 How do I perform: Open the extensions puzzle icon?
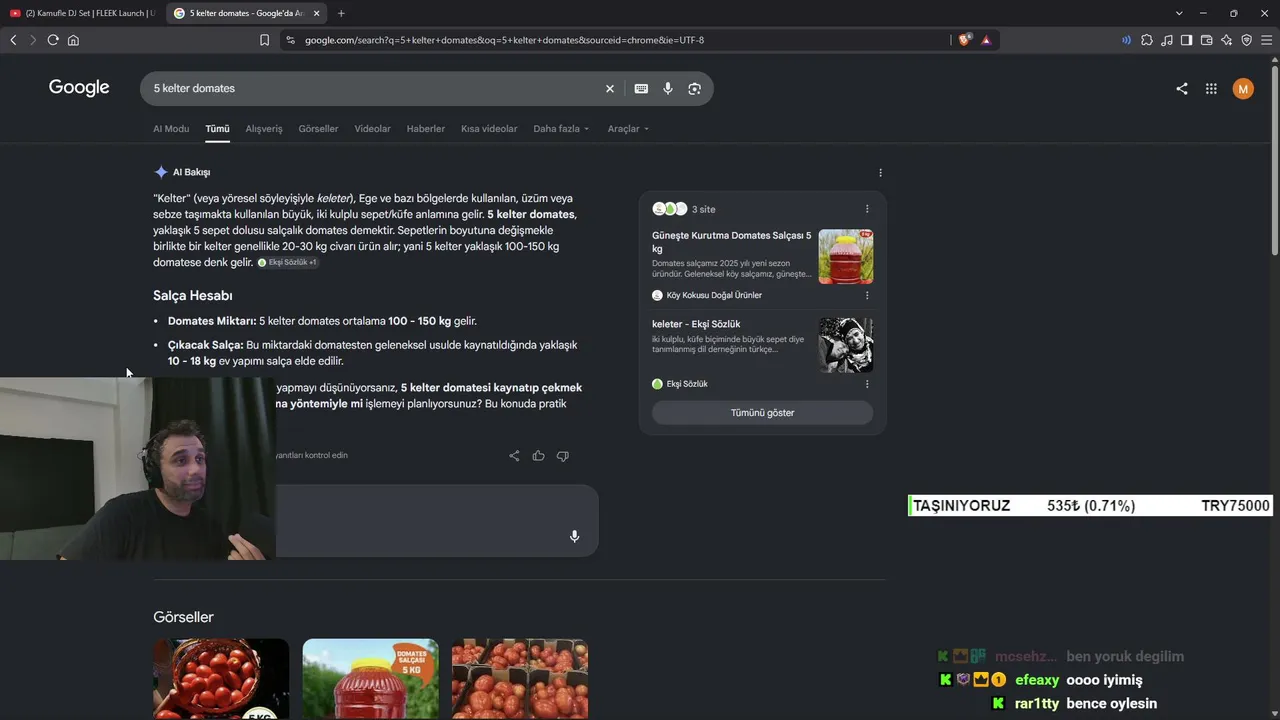pos(1147,40)
